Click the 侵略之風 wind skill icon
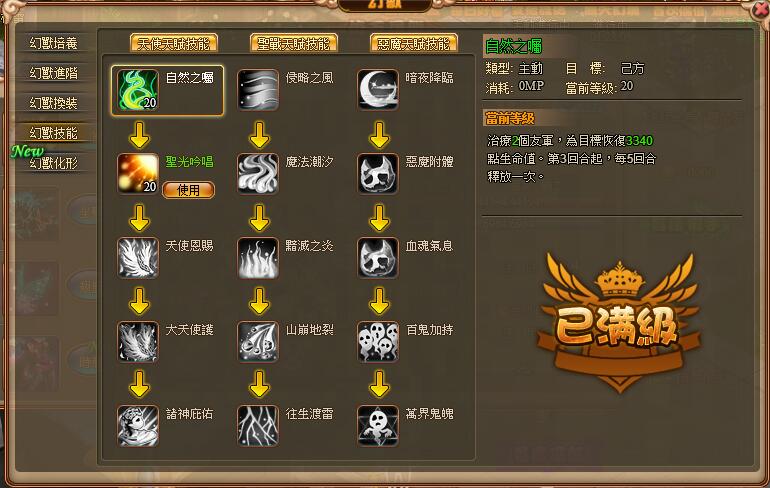This screenshot has width=770, height=488. [258, 90]
